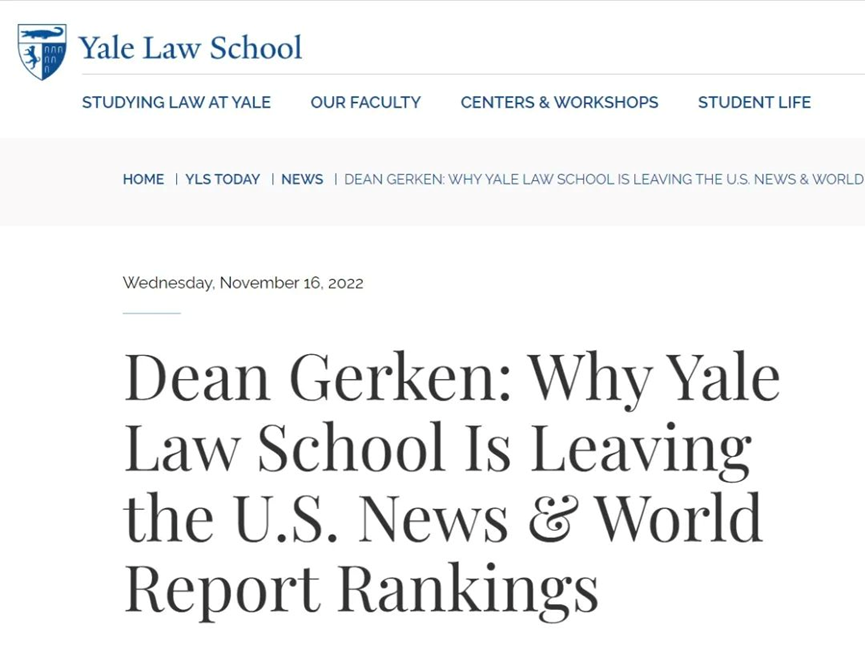Open the Our Faculty menu
The height and width of the screenshot is (658, 865).
coord(366,102)
